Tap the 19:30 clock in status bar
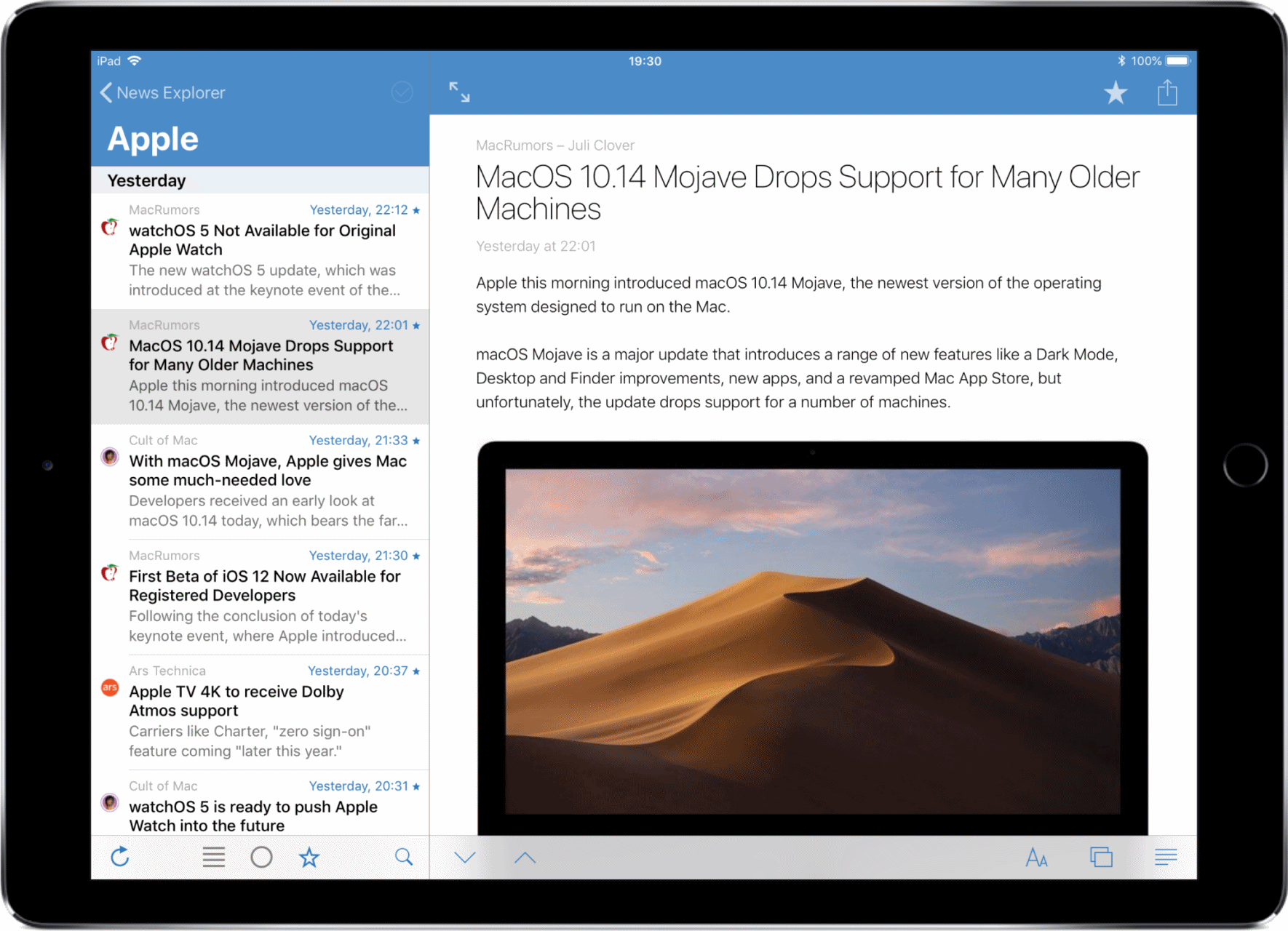 coord(645,61)
